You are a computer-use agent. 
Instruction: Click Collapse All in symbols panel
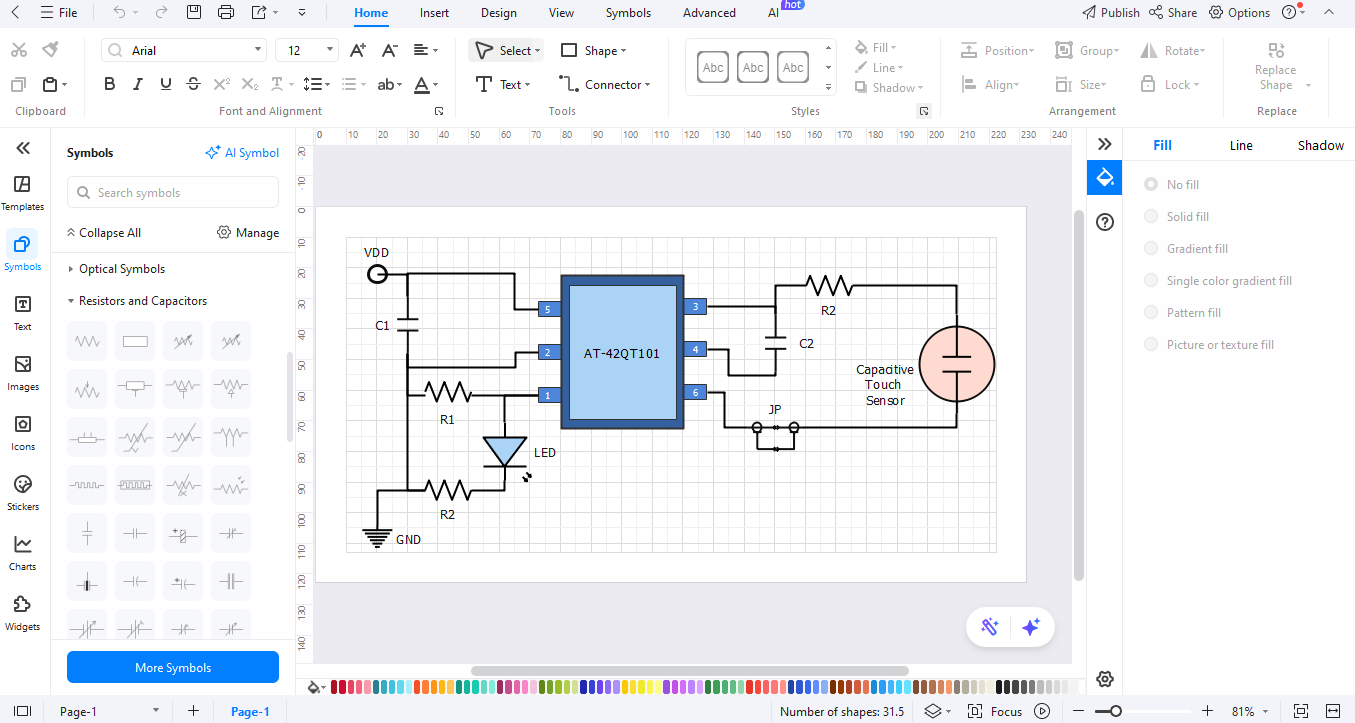103,233
